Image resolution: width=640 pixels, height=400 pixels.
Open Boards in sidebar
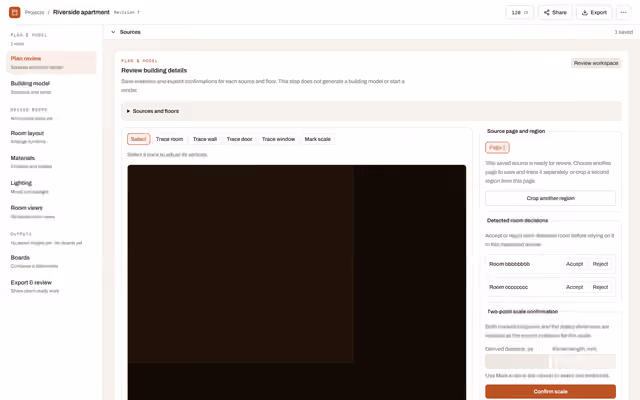click(51, 261)
